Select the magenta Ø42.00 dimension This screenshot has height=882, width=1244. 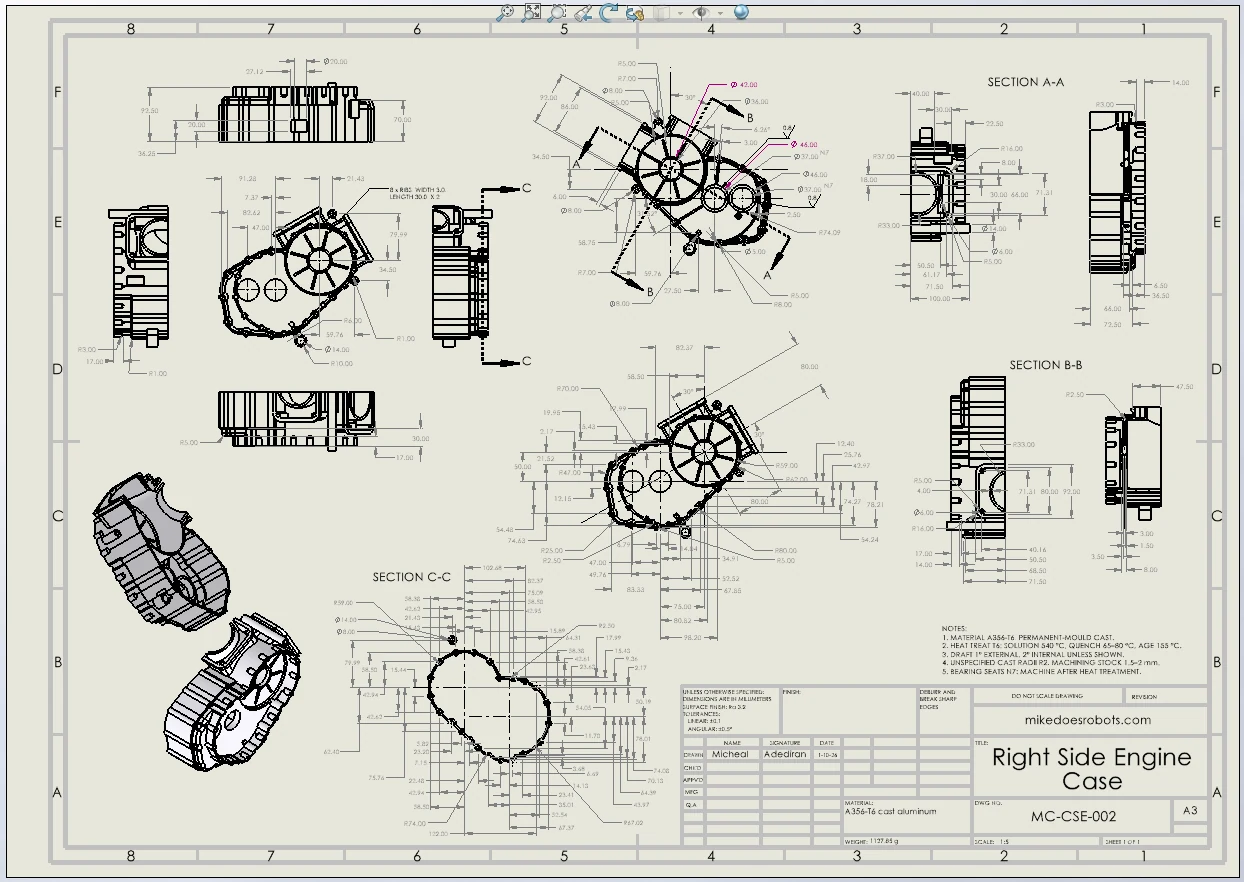(x=744, y=85)
